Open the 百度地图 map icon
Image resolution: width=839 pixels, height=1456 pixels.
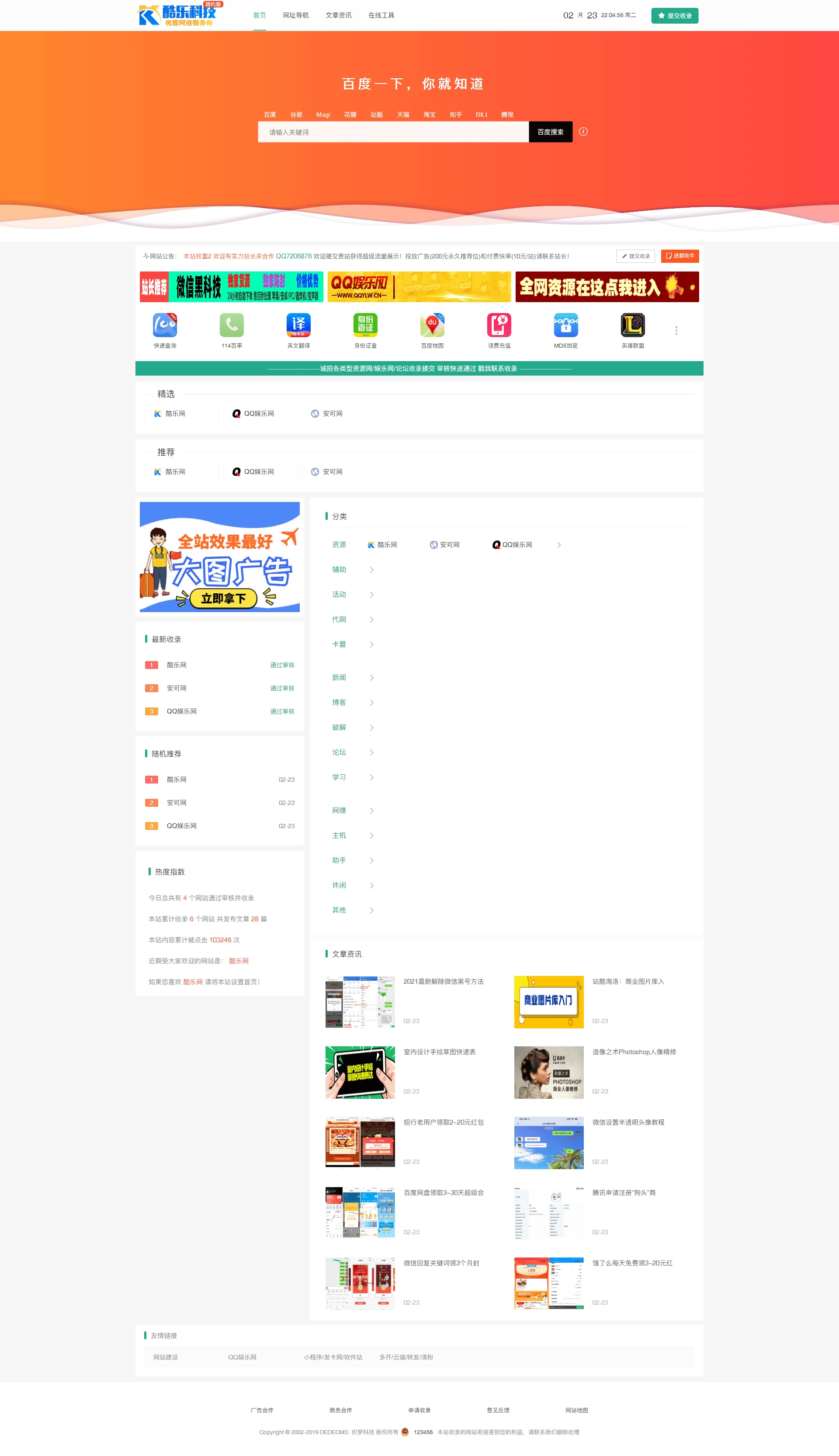[x=432, y=325]
